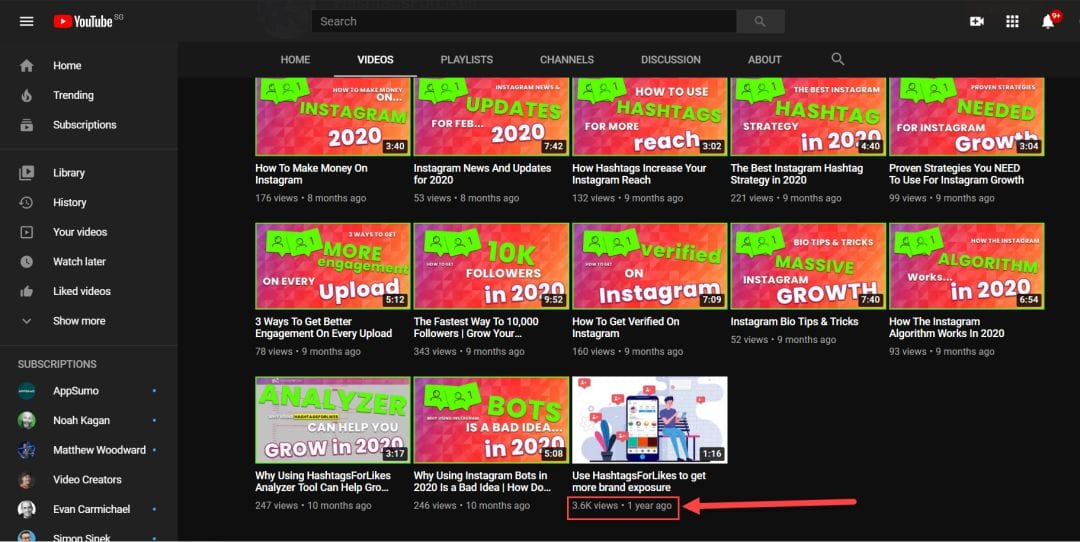
Task: Open 'Proven Strategies Needed' video thumbnail
Action: (x=966, y=116)
